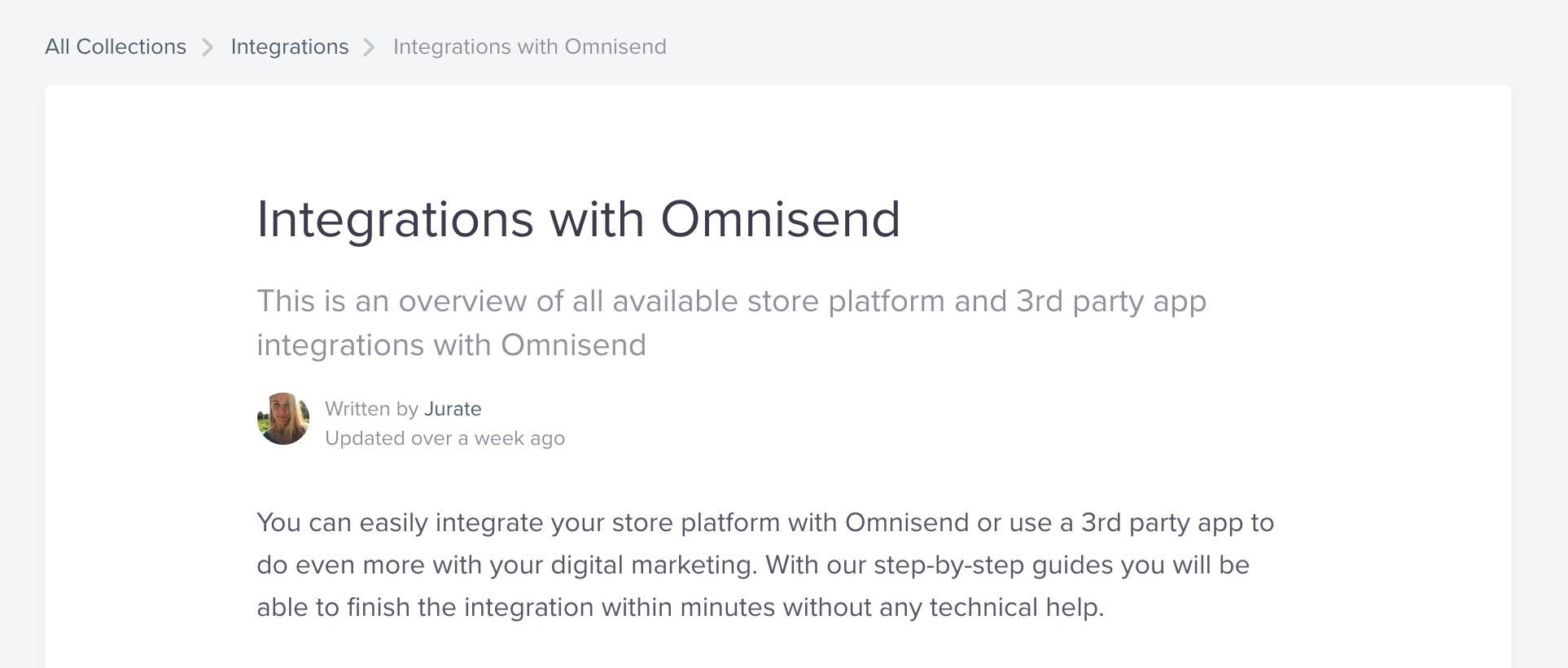
Task: Click the Written by label
Action: (372, 409)
